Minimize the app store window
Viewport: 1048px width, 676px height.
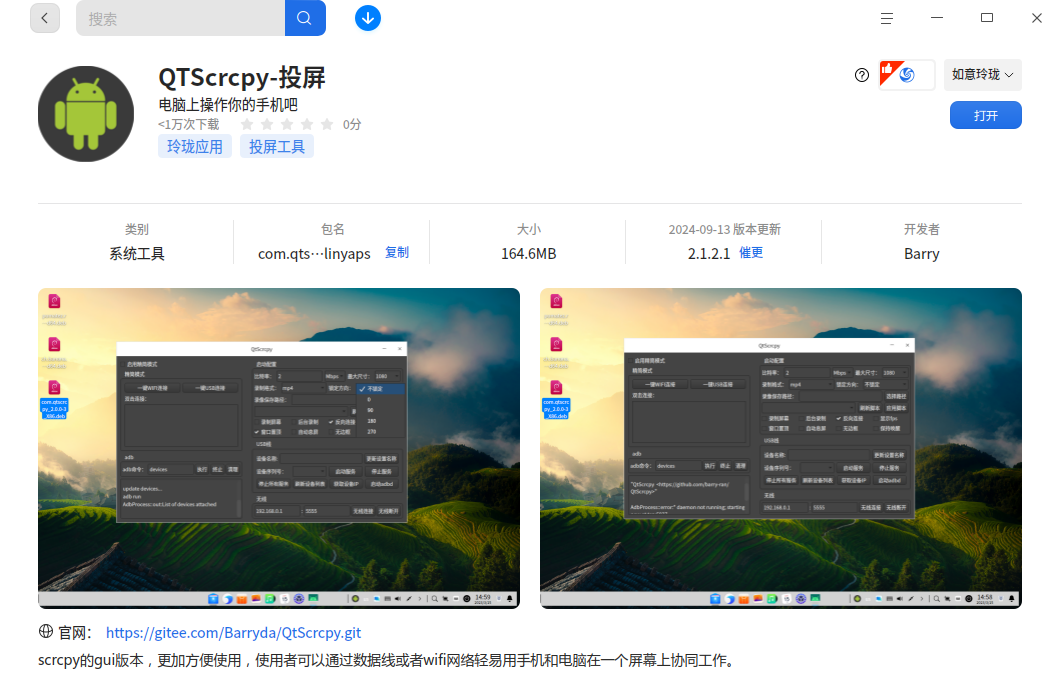click(937, 18)
